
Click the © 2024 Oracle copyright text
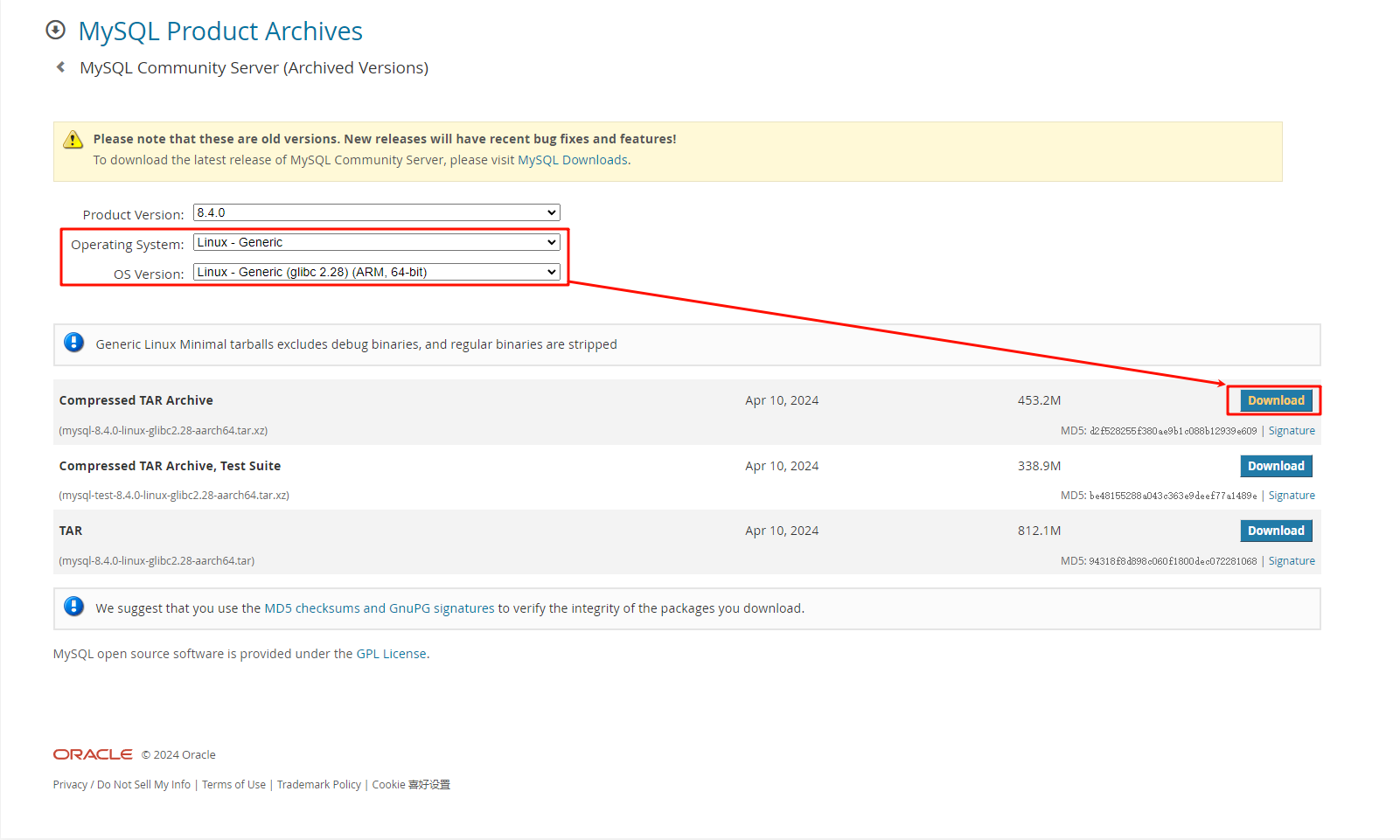point(178,755)
